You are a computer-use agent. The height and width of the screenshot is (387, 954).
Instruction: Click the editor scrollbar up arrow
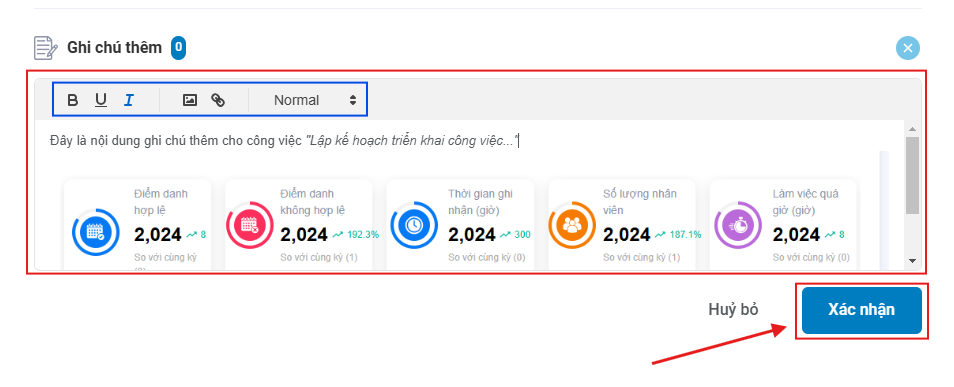pos(911,128)
